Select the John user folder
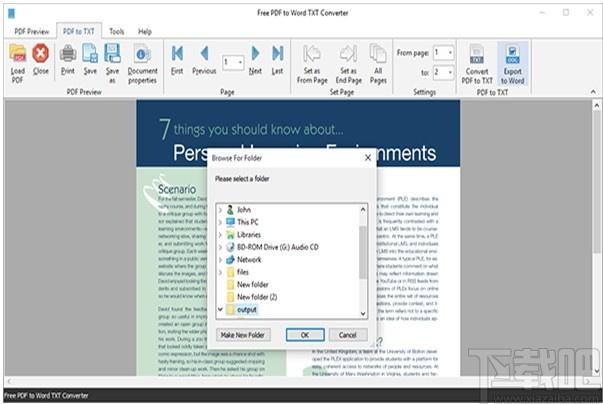Image resolution: width=603 pixels, height=404 pixels. pos(239,210)
